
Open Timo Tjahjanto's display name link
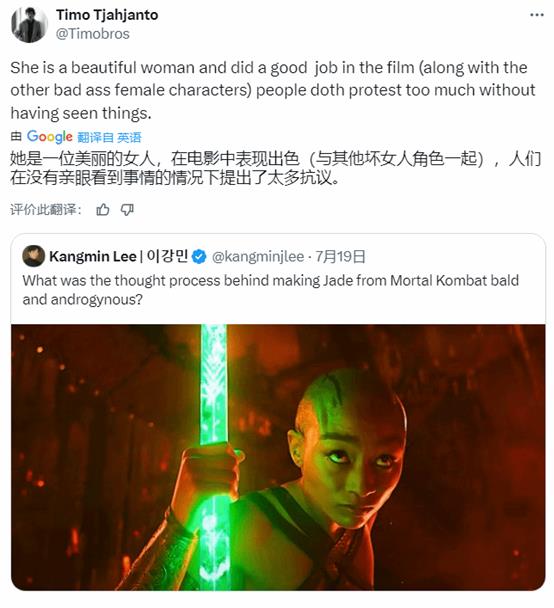click(x=107, y=15)
